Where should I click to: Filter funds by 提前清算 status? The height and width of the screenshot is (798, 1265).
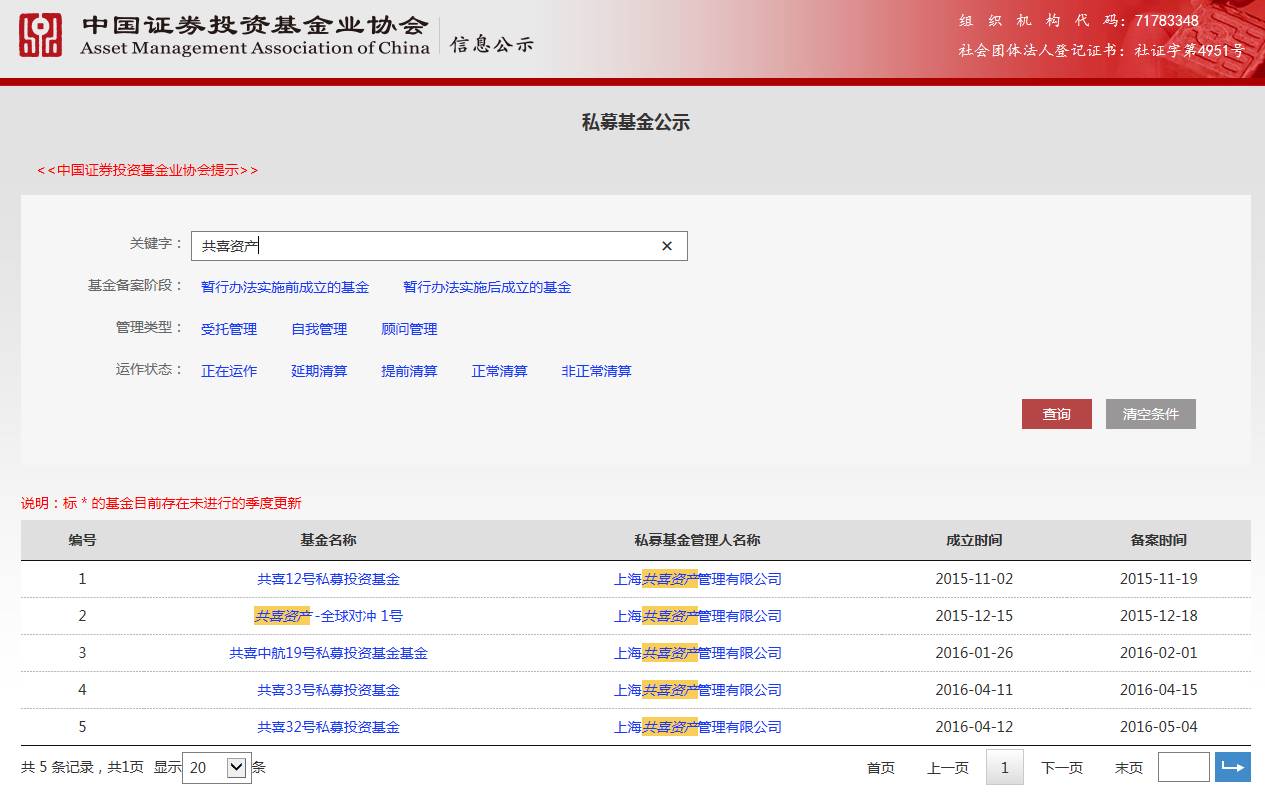[409, 370]
